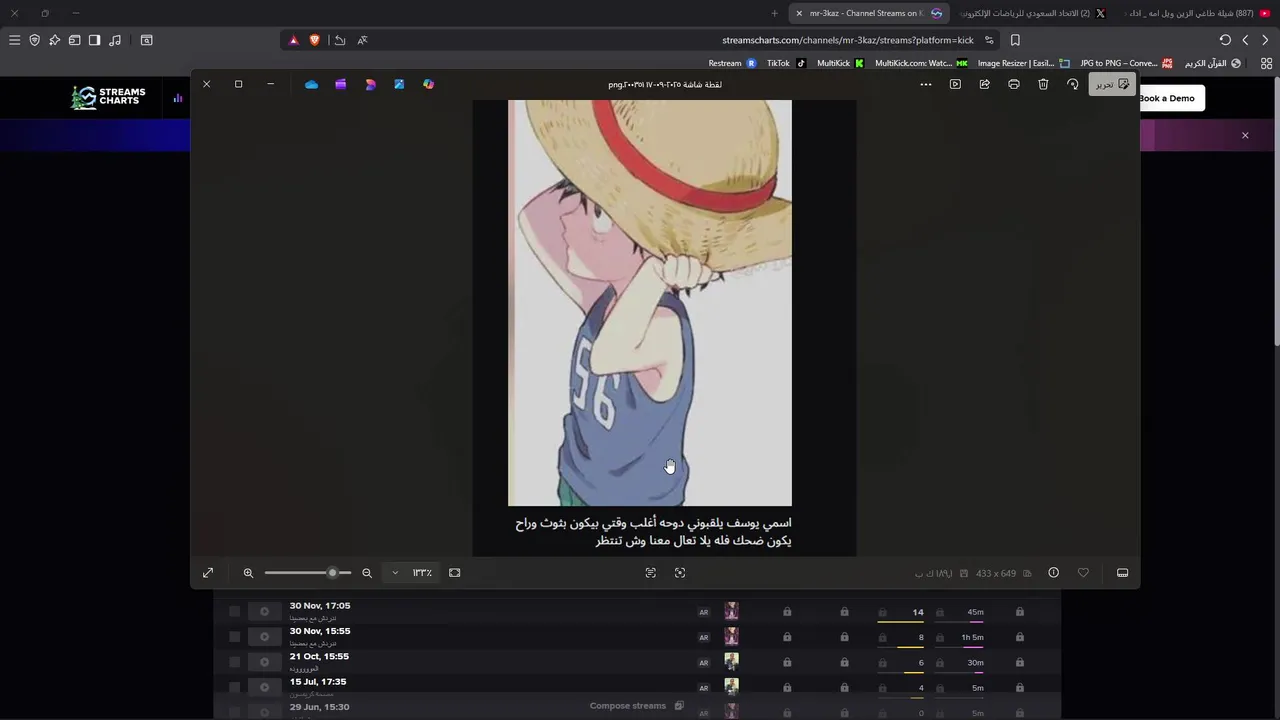Open the apps grid at bookmarks bar end

click(x=1266, y=63)
